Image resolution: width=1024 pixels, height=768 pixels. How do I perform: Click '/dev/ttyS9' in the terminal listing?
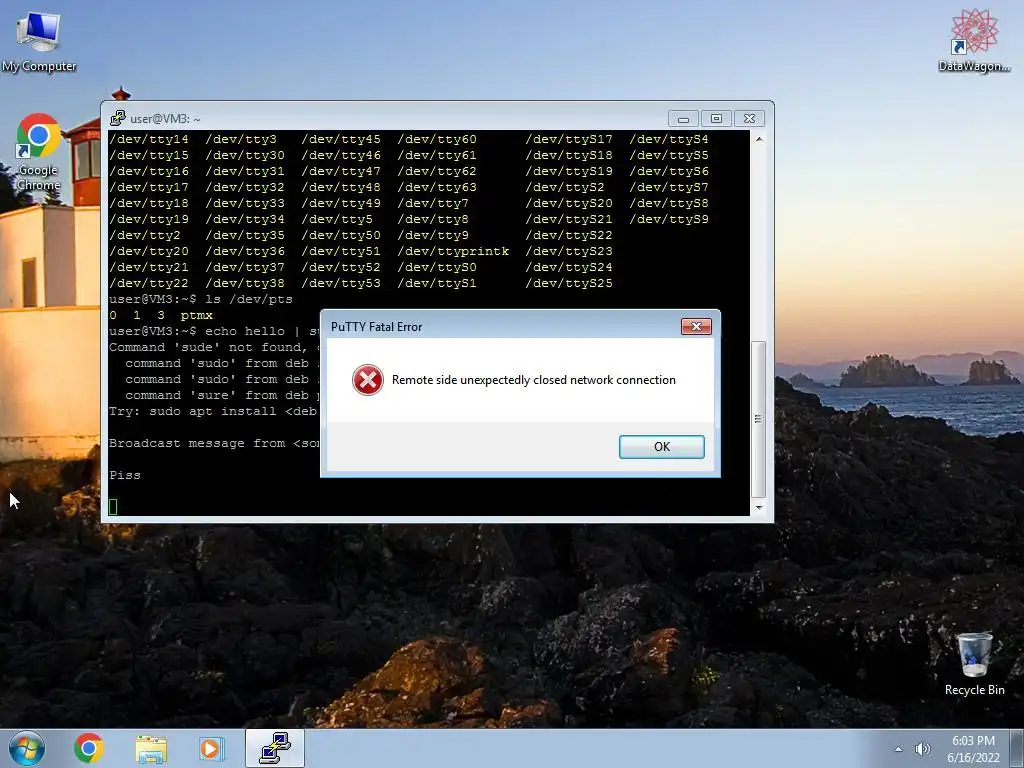coord(669,219)
